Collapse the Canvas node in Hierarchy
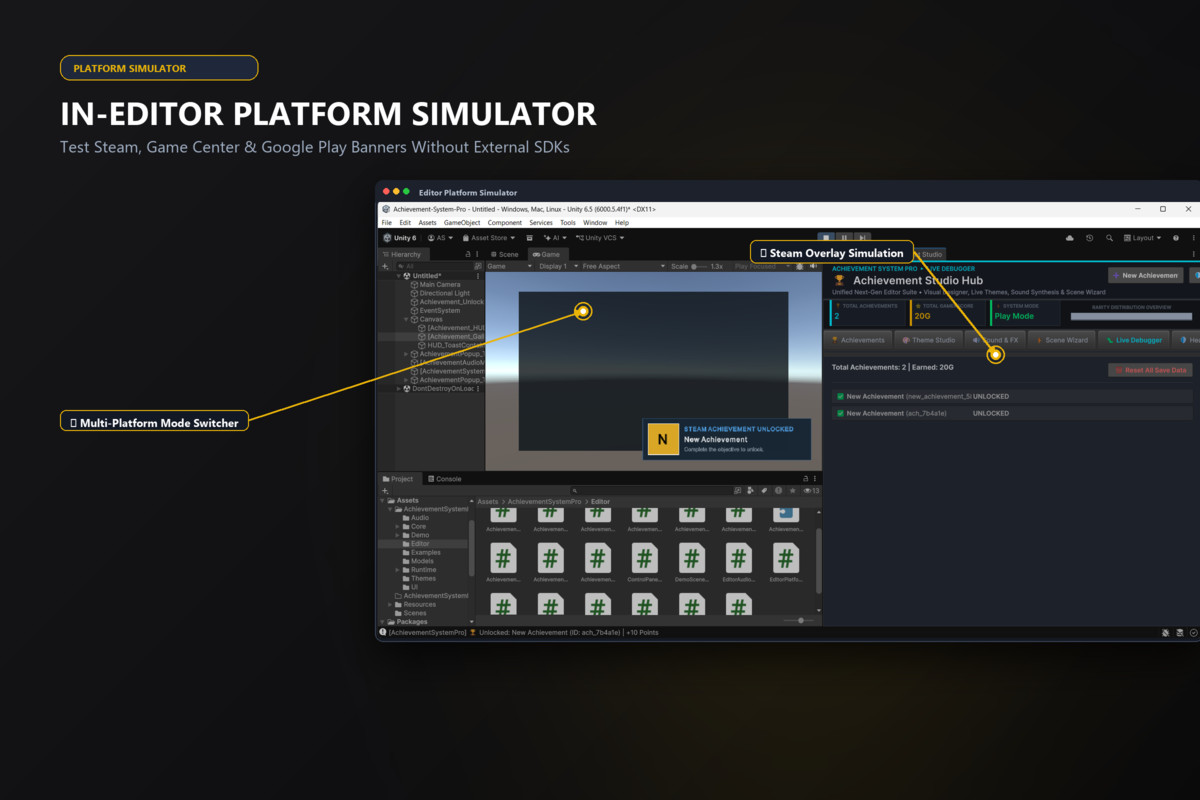 point(407,319)
